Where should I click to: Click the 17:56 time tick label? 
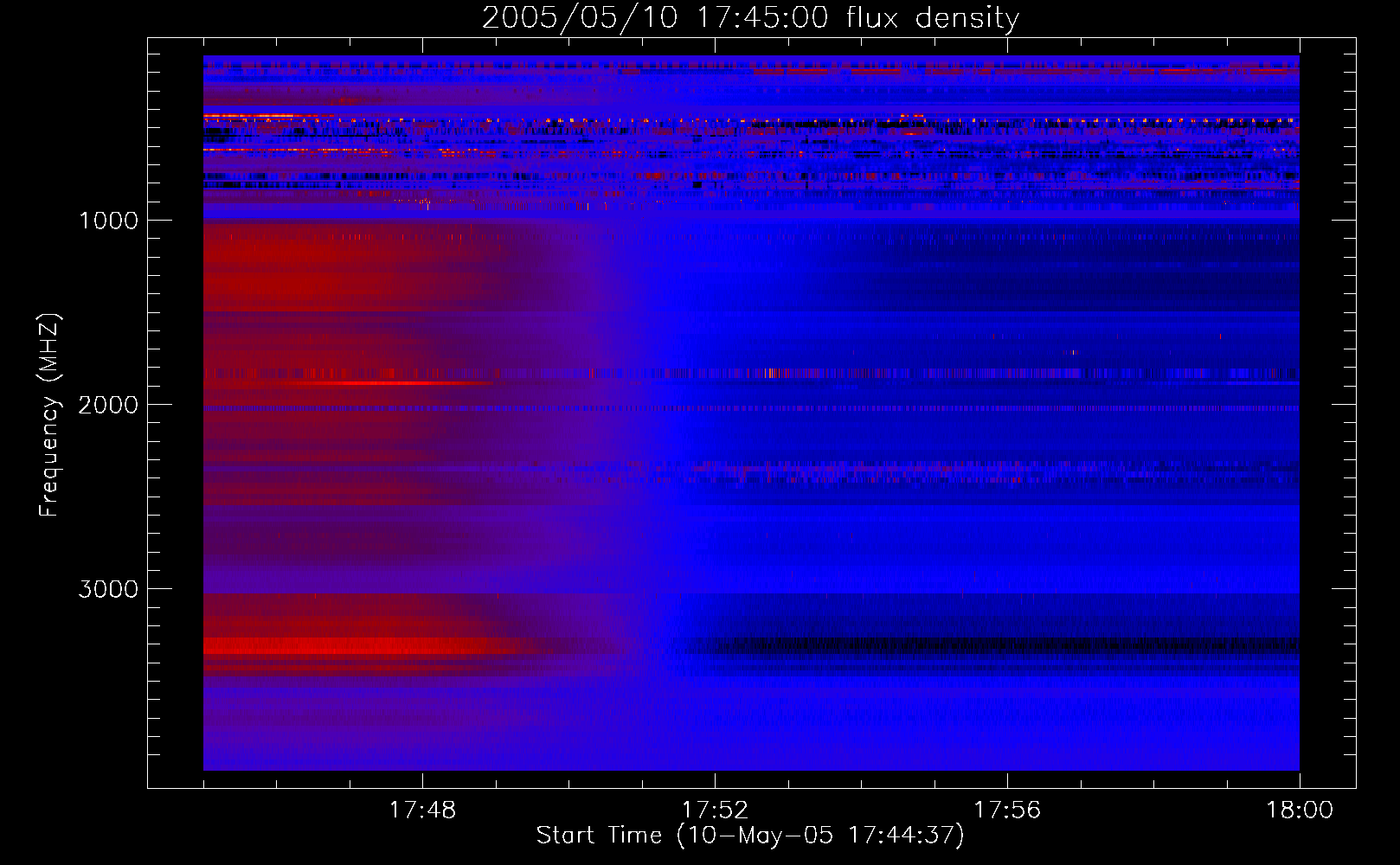[x=1007, y=811]
